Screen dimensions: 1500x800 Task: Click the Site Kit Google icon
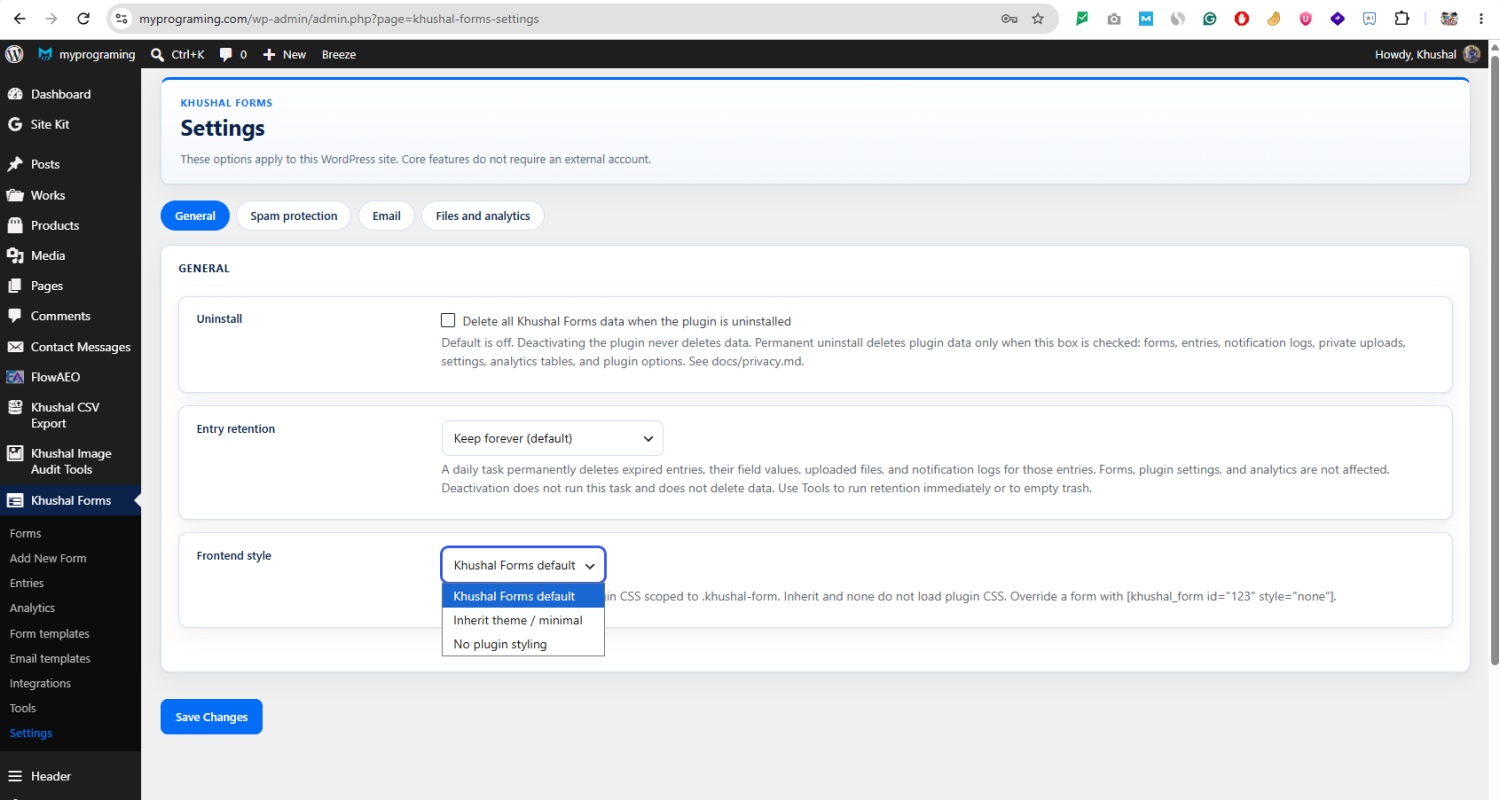click(x=15, y=125)
